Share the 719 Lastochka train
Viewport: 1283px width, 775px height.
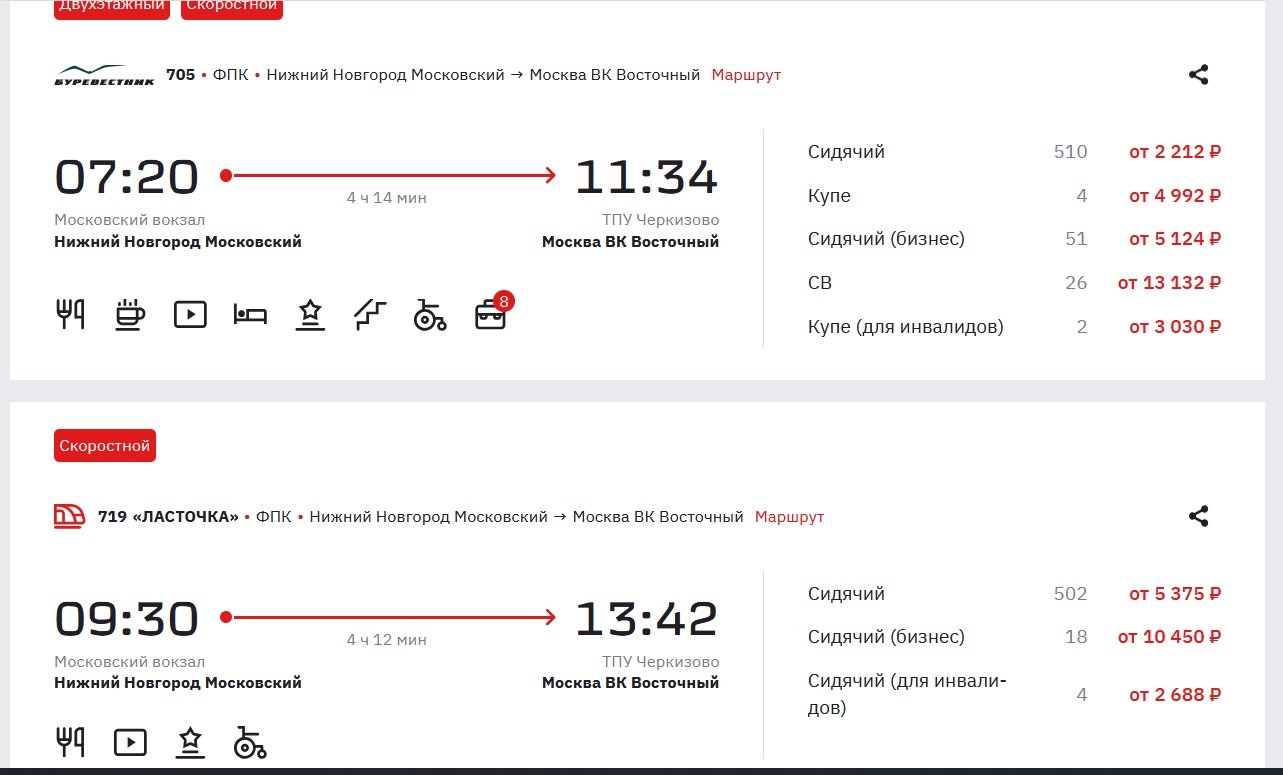coord(1198,517)
